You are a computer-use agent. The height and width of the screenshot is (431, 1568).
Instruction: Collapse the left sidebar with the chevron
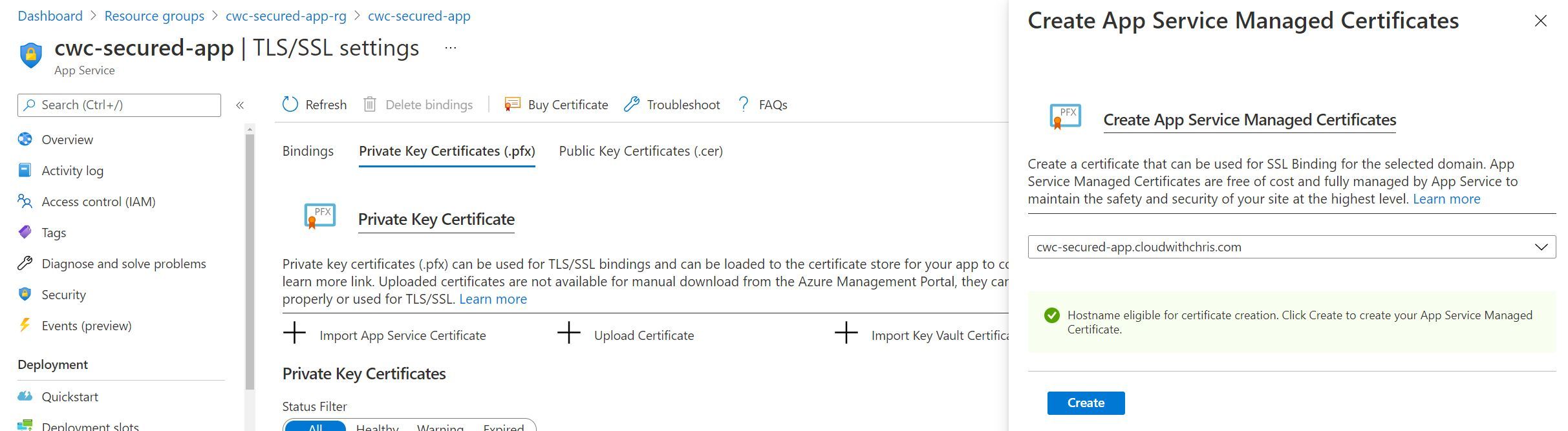pyautogui.click(x=240, y=104)
